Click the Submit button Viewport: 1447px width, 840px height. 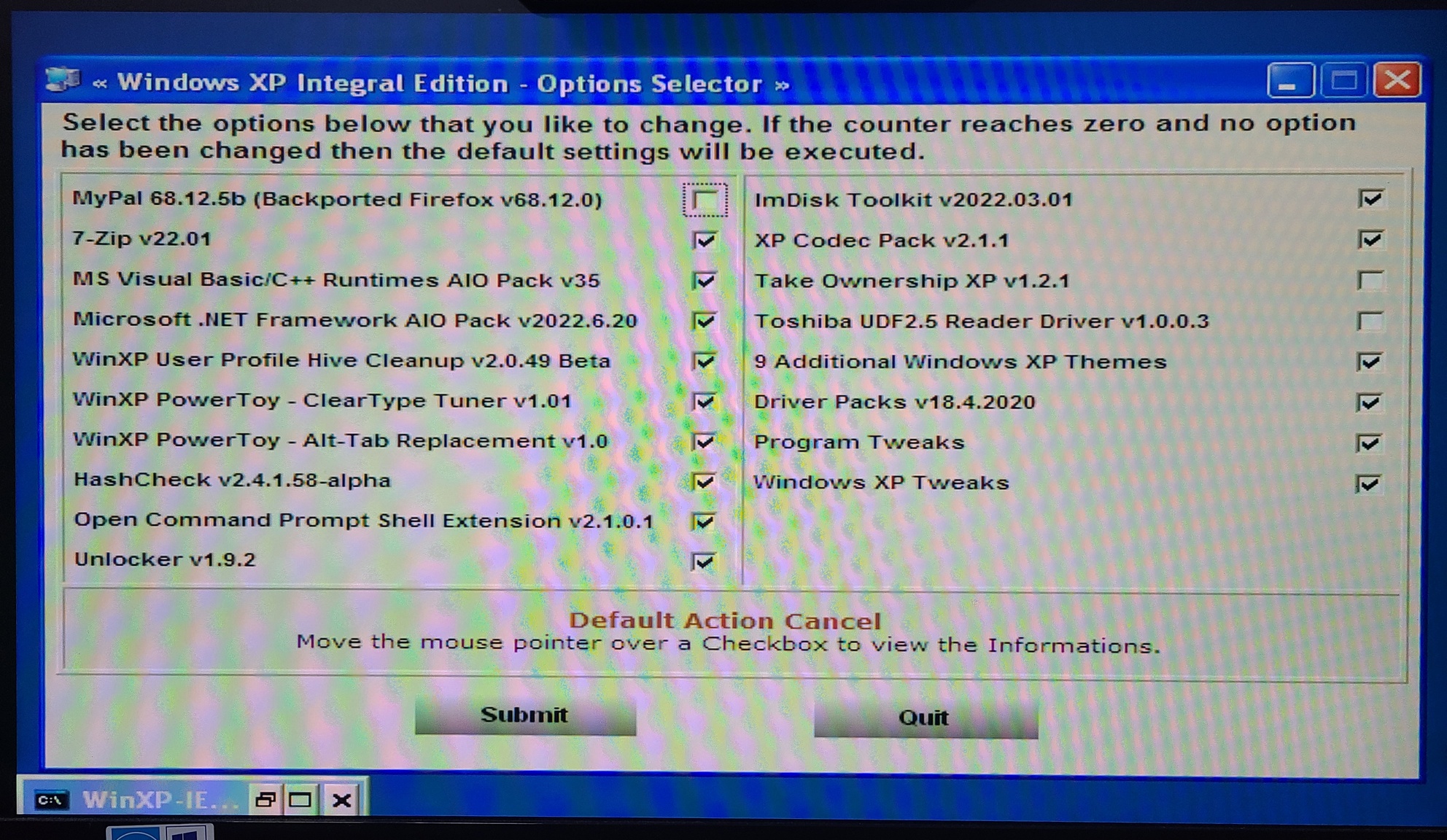tap(524, 715)
